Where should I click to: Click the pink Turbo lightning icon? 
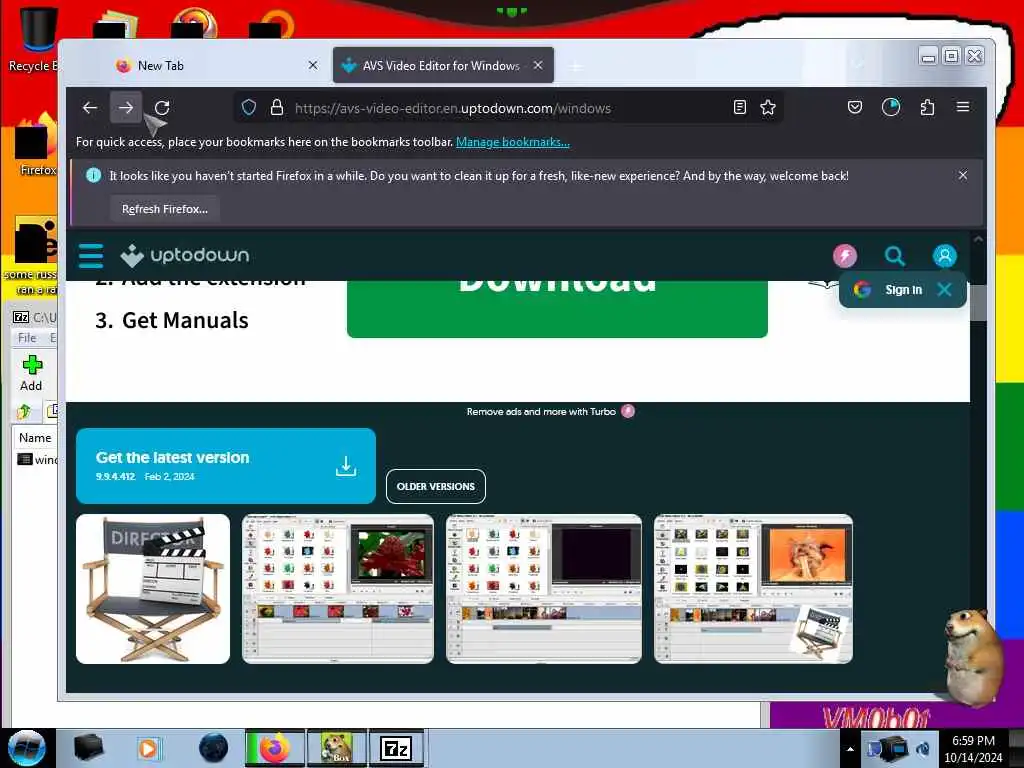[x=845, y=255]
